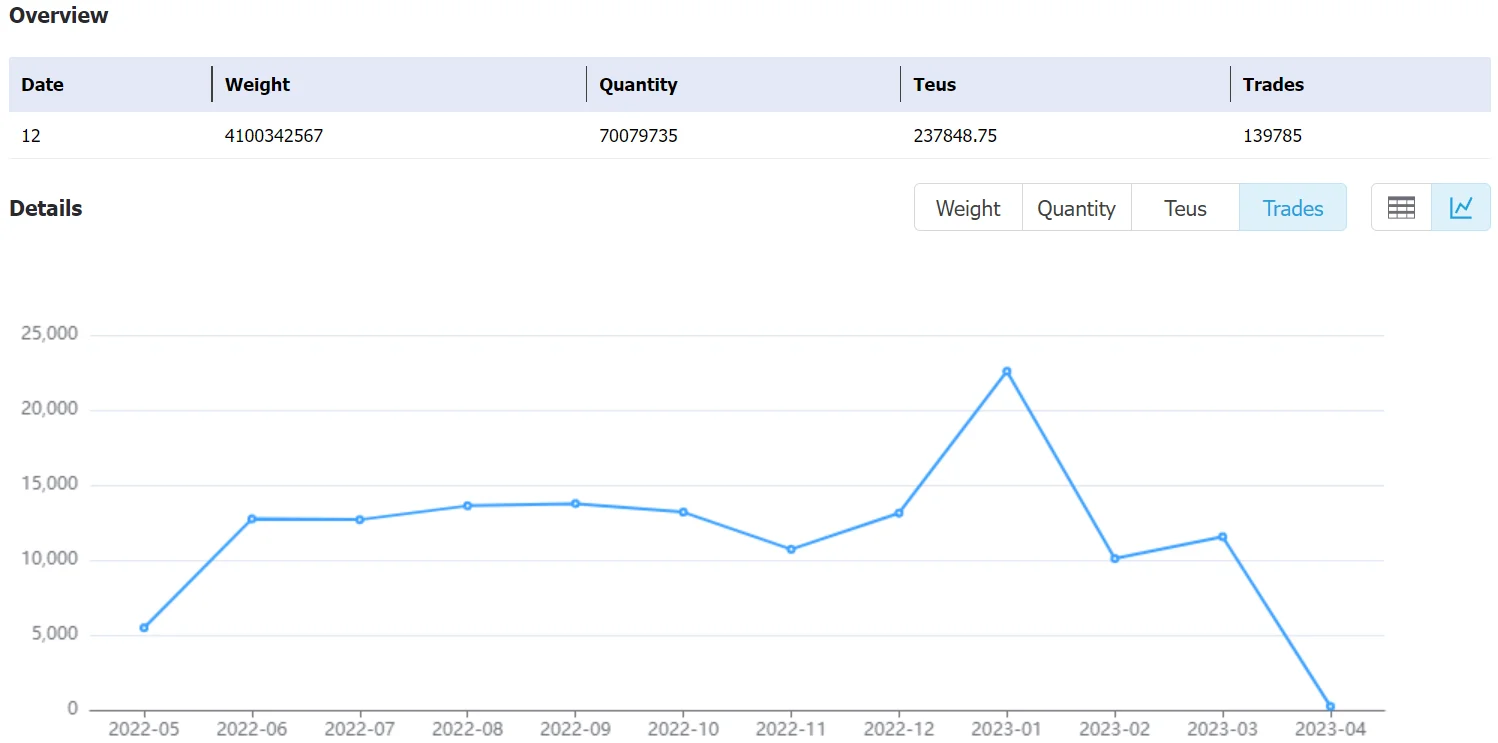Select the Trades tab
The width and height of the screenshot is (1498, 743).
pos(1293,208)
